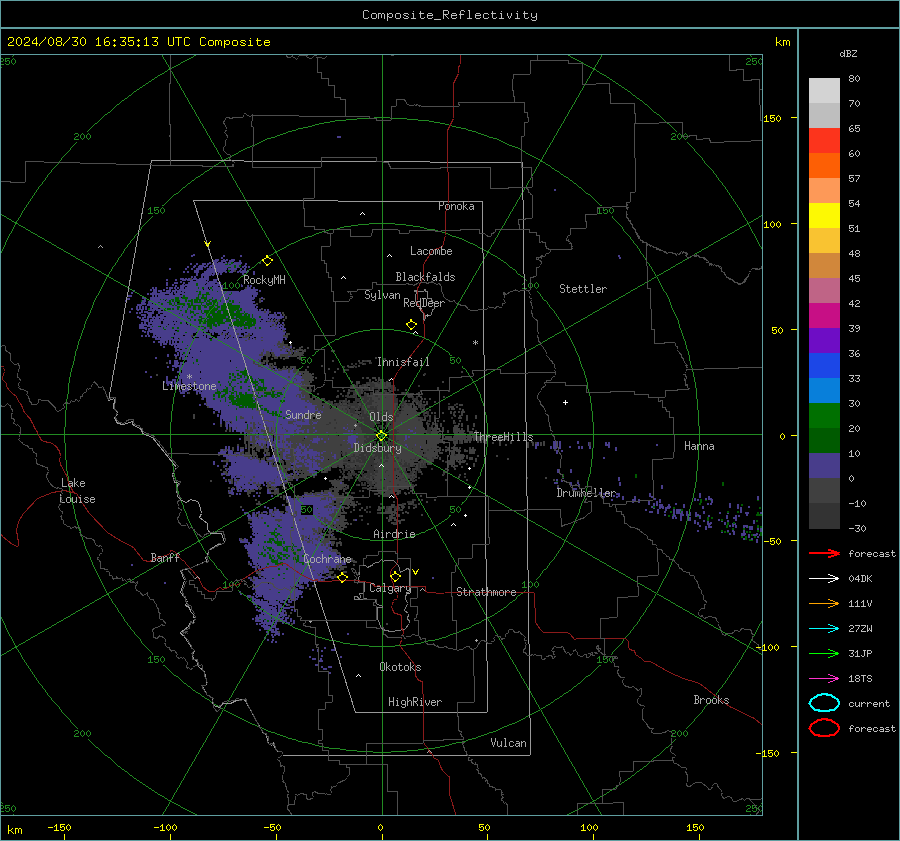900x841 pixels.
Task: Click the magenta 18TS arrow in legend
Action: pyautogui.click(x=824, y=679)
